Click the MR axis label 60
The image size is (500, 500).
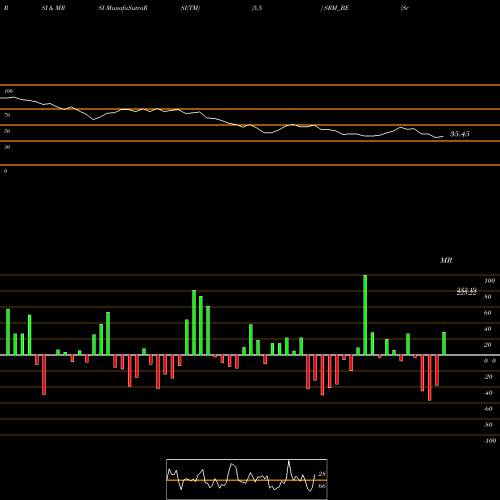[x=487, y=313]
